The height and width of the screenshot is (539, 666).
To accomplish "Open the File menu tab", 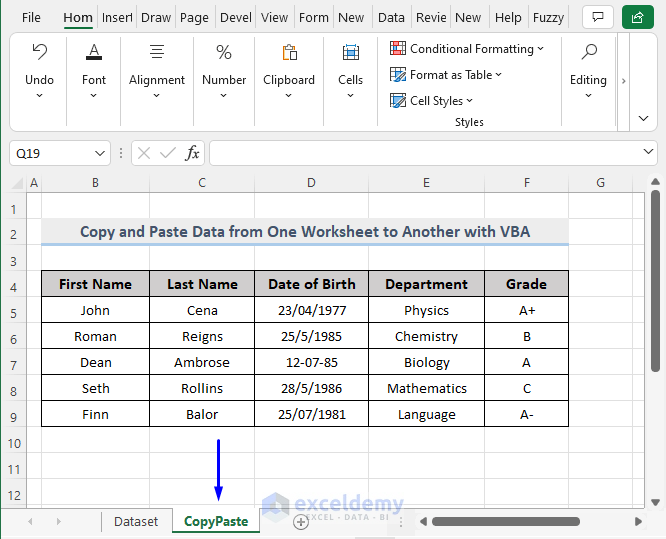I will 31,17.
